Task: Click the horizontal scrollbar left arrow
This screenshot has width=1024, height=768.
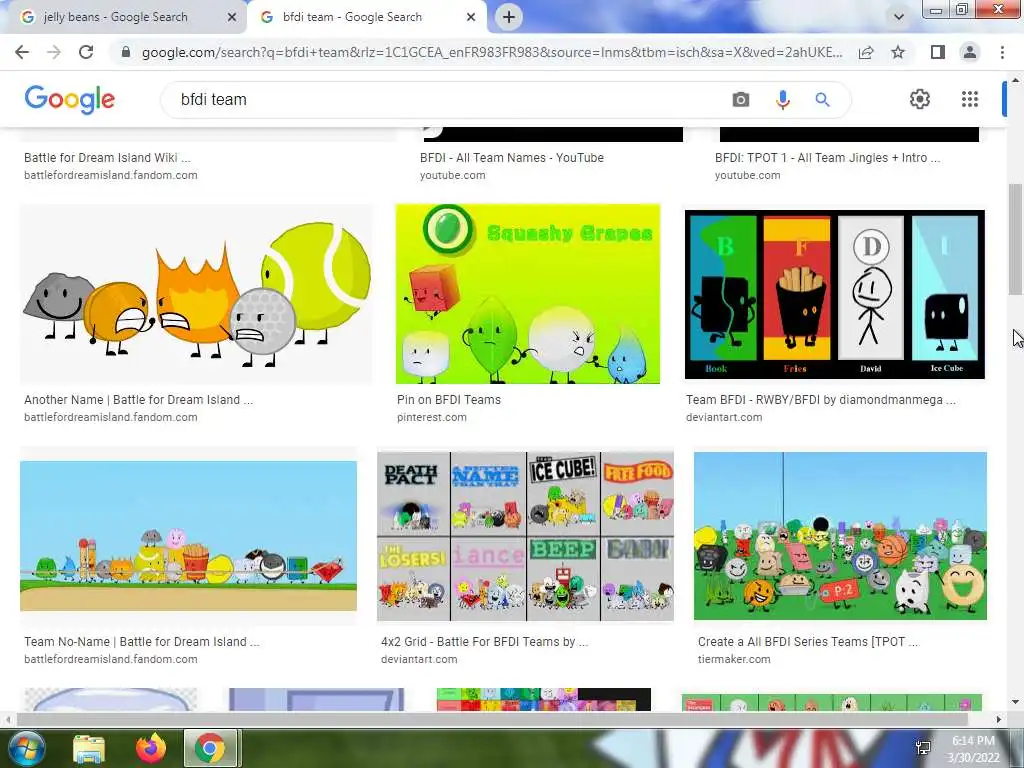Action: [x=7, y=719]
